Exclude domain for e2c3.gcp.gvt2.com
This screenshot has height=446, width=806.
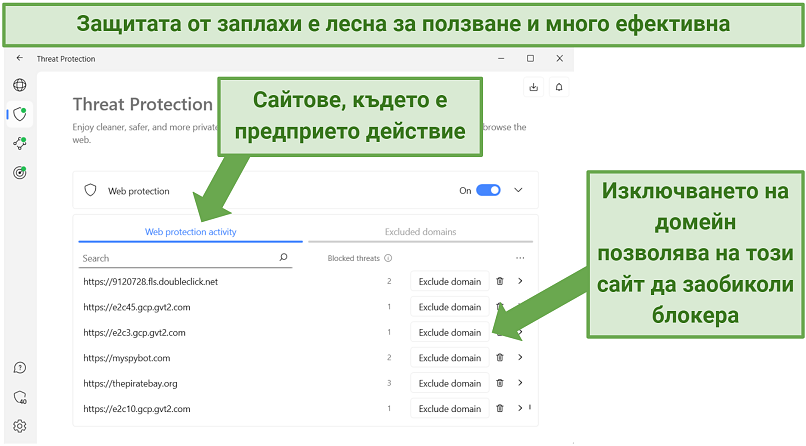click(450, 332)
